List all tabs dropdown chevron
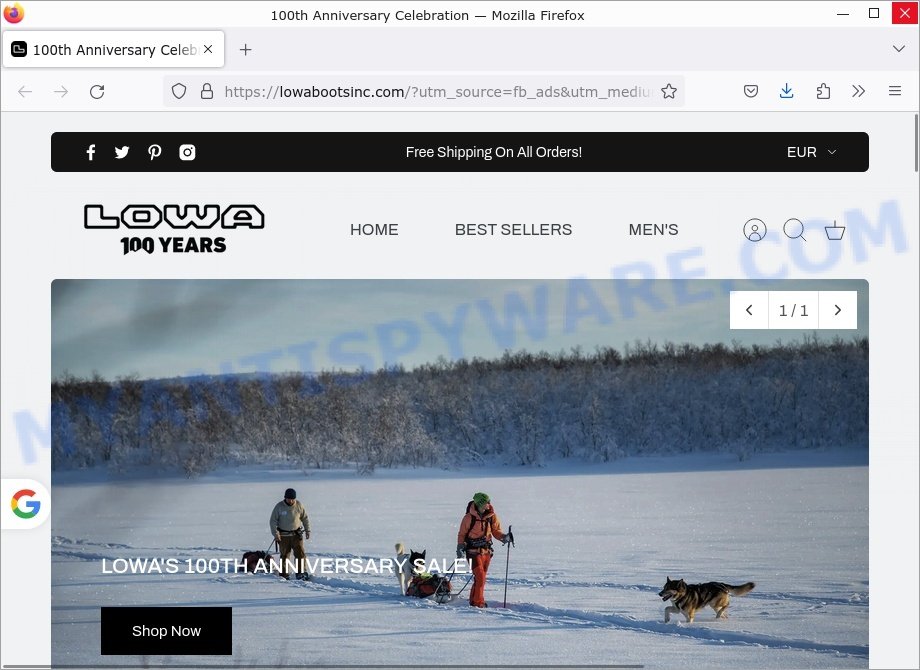This screenshot has width=920, height=670. 898,49
